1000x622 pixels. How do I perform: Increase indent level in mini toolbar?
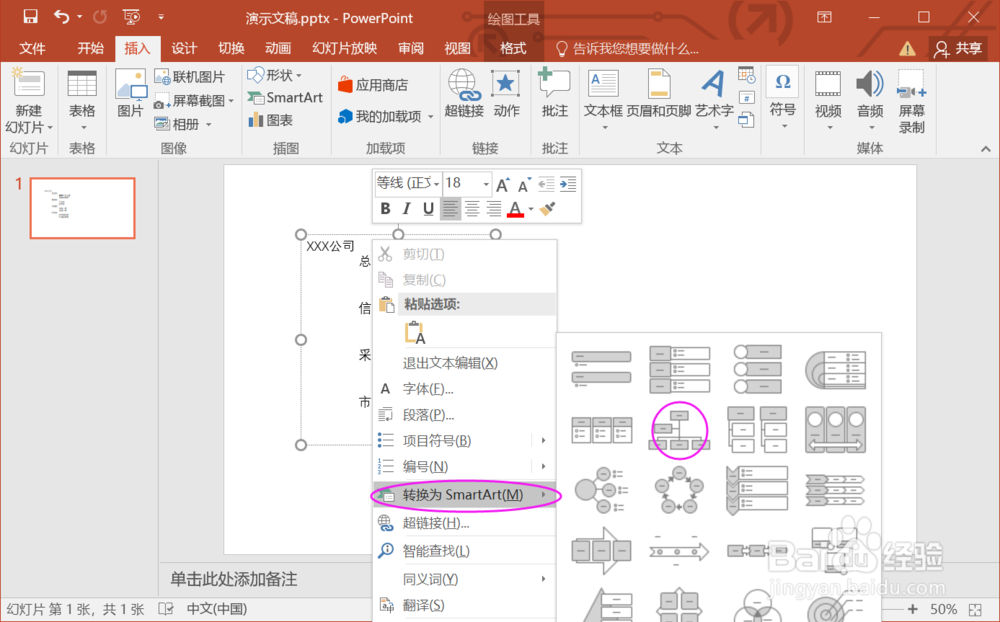(x=568, y=184)
